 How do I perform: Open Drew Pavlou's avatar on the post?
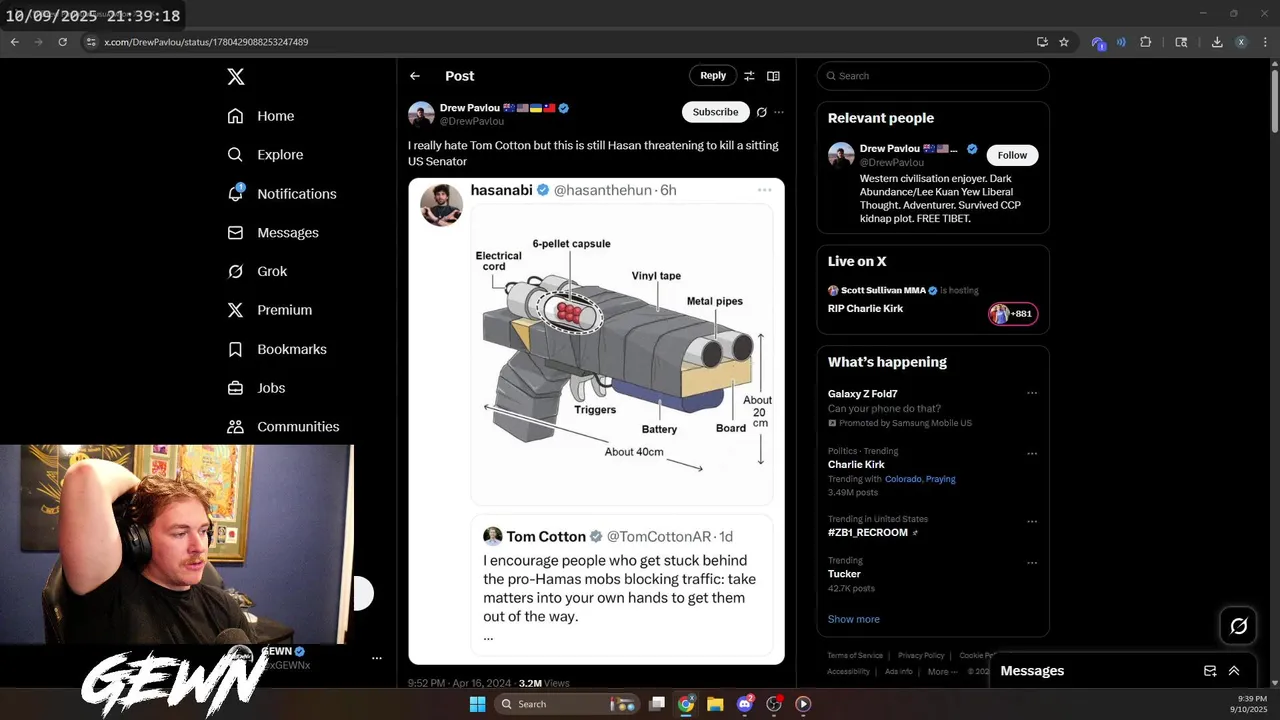(421, 114)
